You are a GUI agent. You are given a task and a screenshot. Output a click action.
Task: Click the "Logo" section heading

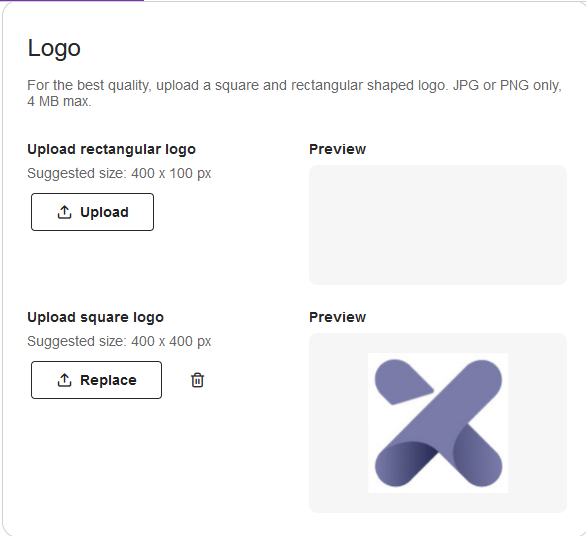tap(54, 48)
